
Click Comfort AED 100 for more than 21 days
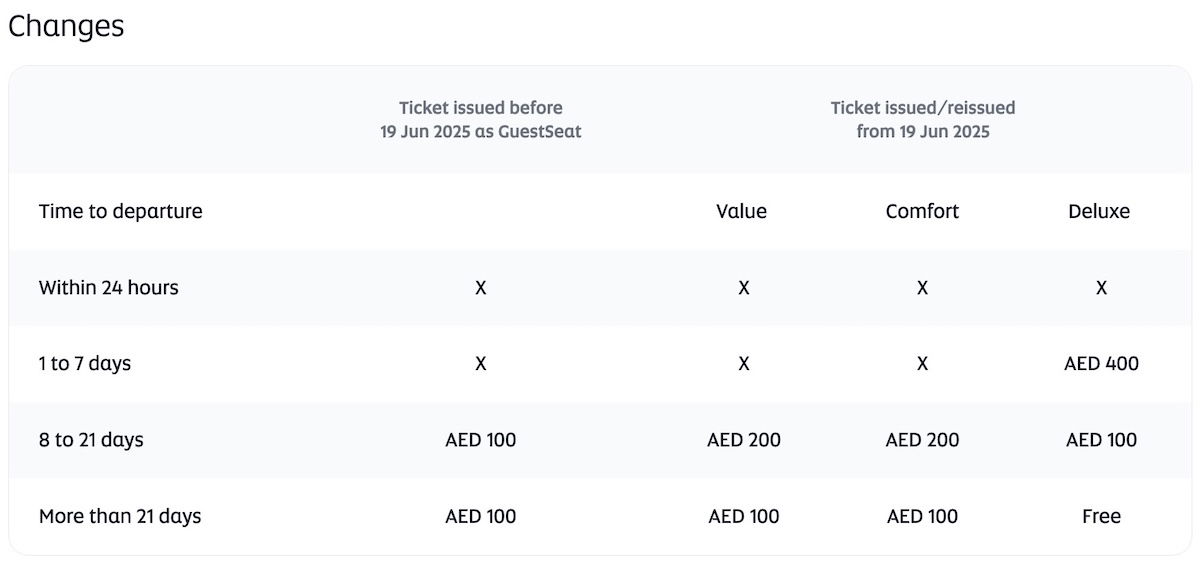pos(922,516)
